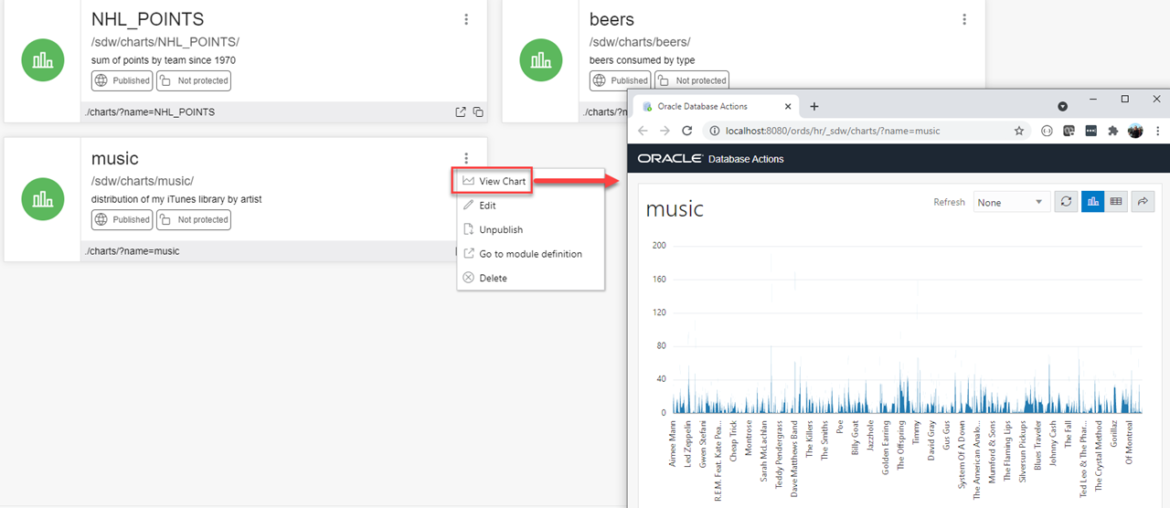Click the Not protected badge on music card
Image resolution: width=1170 pixels, height=508 pixels.
[x=193, y=219]
